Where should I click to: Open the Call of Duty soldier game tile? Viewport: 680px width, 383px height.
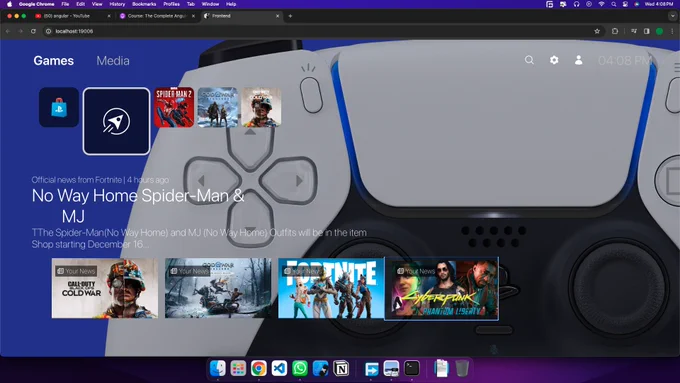(x=261, y=107)
